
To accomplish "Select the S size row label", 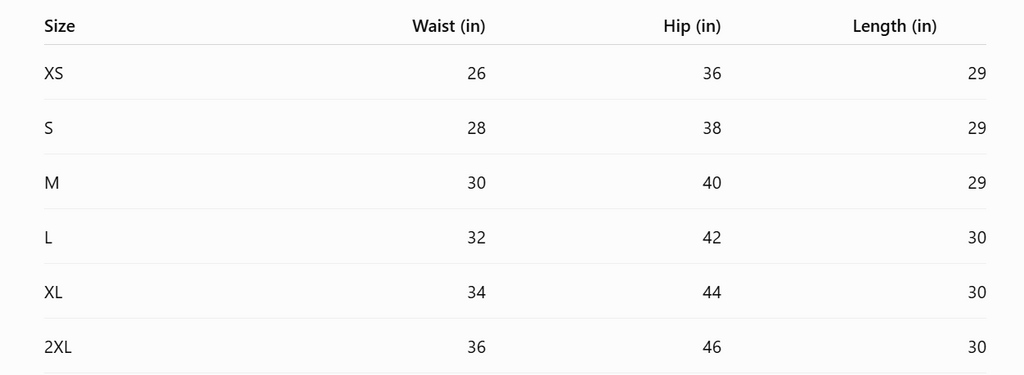I will [48, 128].
